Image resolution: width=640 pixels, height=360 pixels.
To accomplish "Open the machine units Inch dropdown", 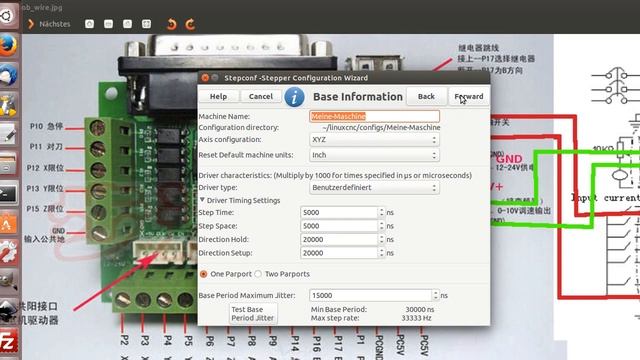I will click(374, 155).
